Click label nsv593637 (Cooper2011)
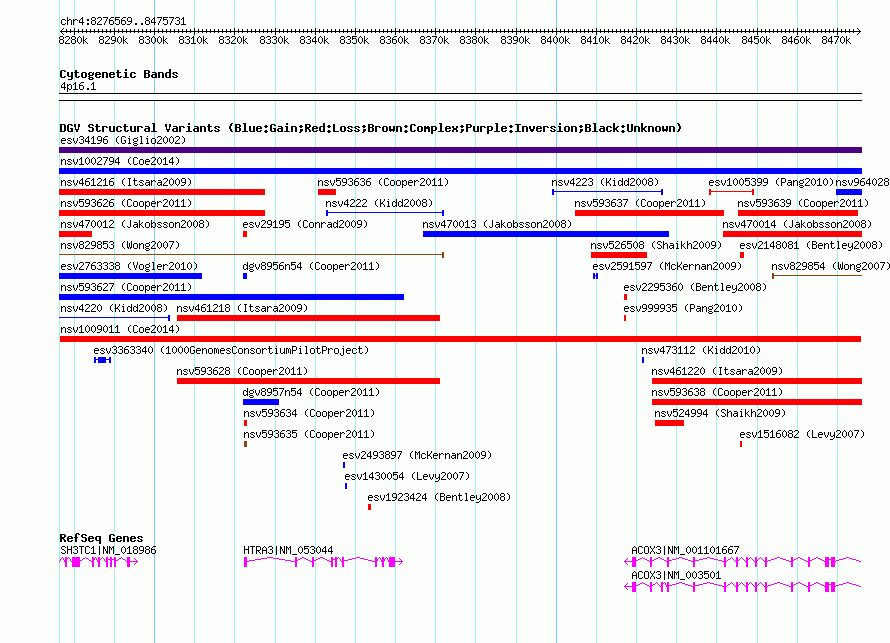This screenshot has width=890, height=643. point(640,203)
